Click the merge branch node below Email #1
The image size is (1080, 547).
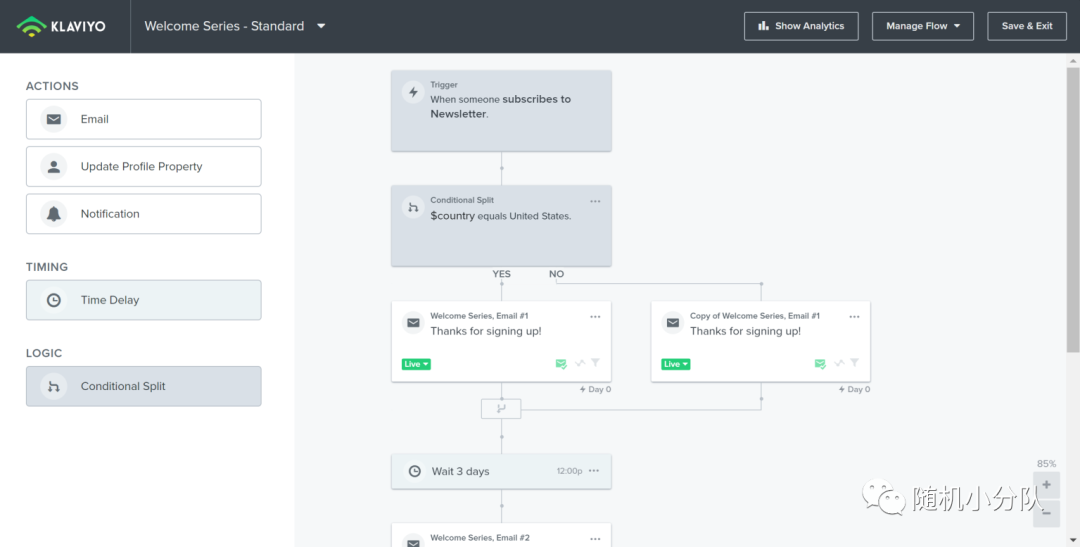click(501, 409)
